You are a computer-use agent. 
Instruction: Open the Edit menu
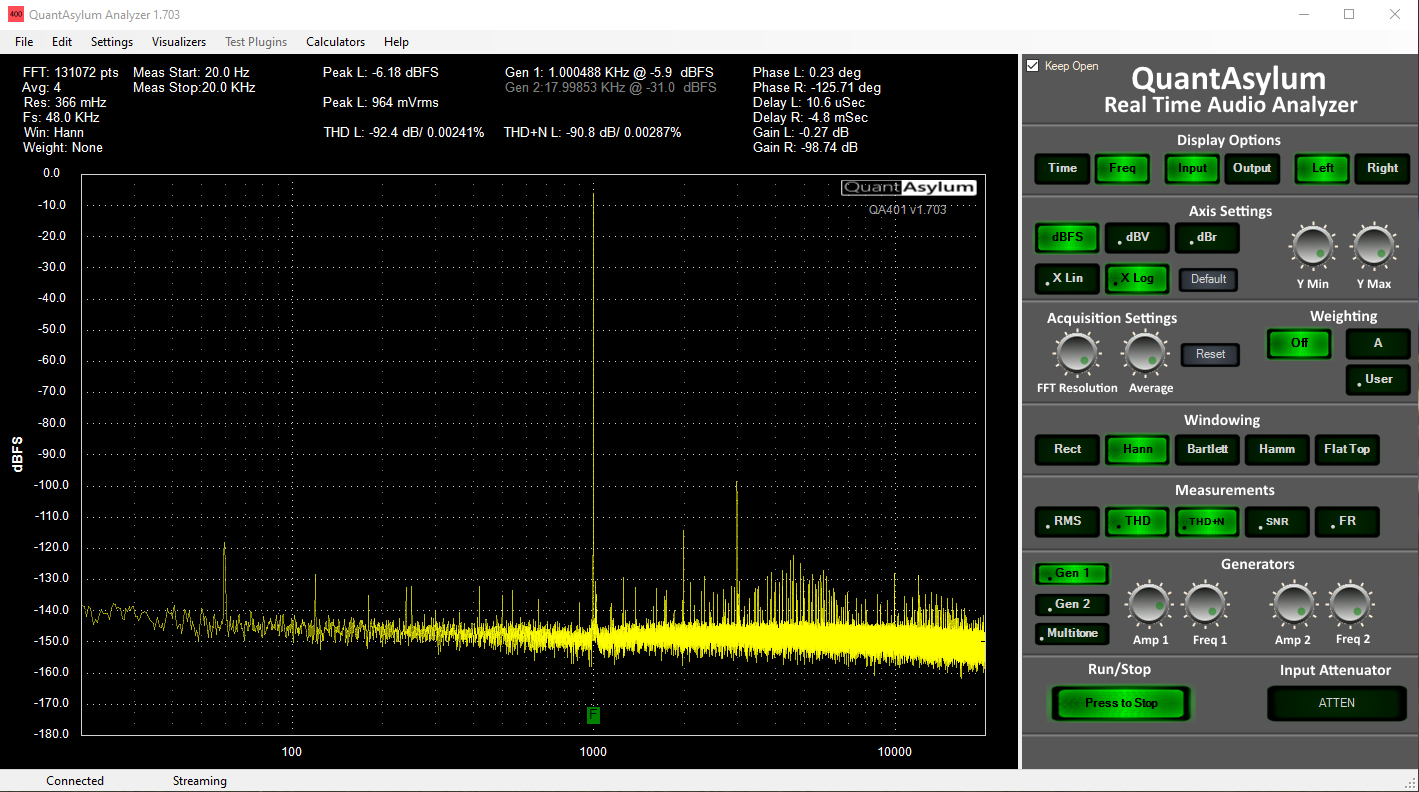tap(62, 42)
